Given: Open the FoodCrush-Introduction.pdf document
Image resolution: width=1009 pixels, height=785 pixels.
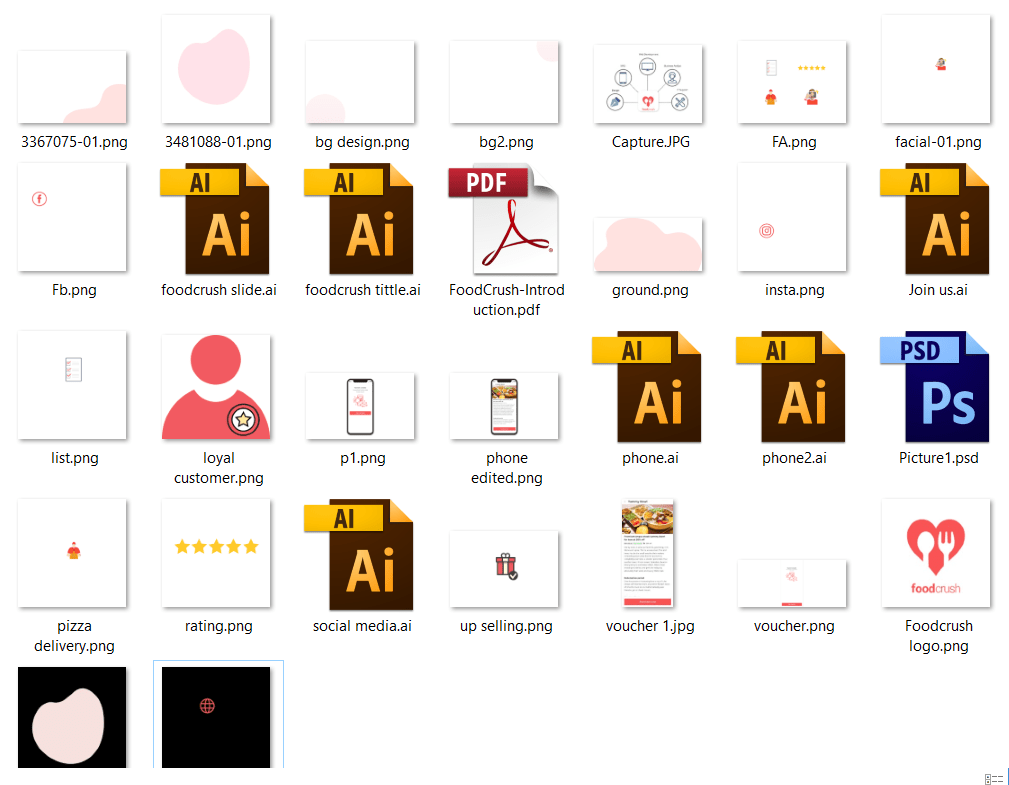Looking at the screenshot, I should (x=503, y=218).
